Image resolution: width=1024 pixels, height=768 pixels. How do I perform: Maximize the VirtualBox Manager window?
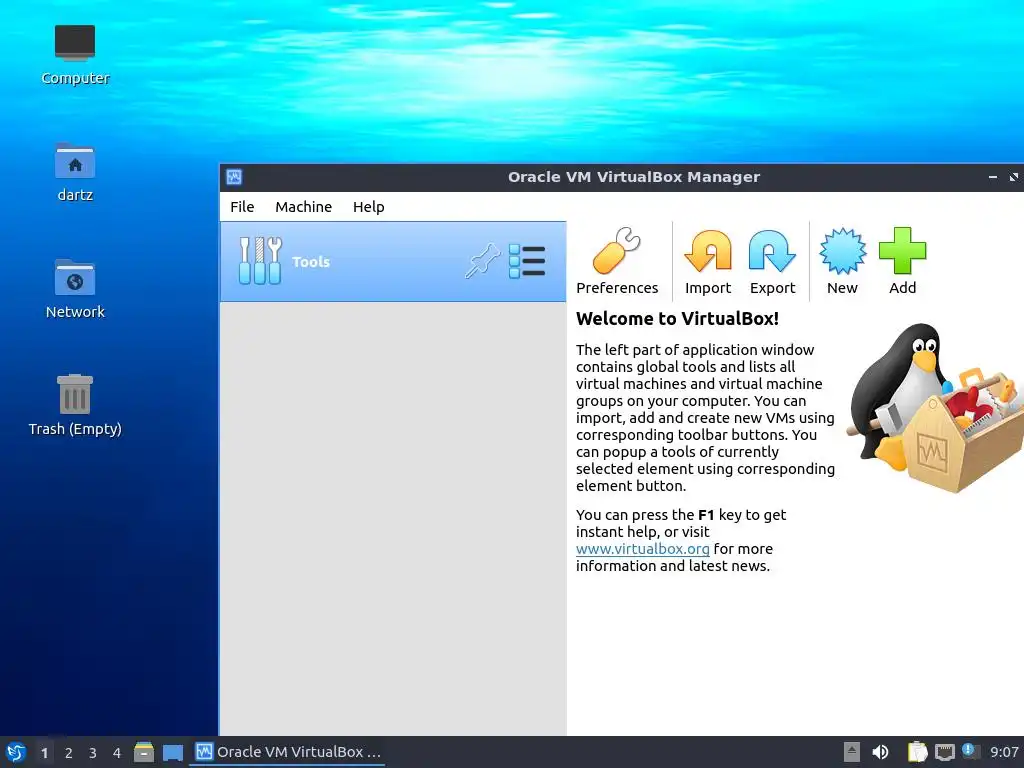point(1014,177)
